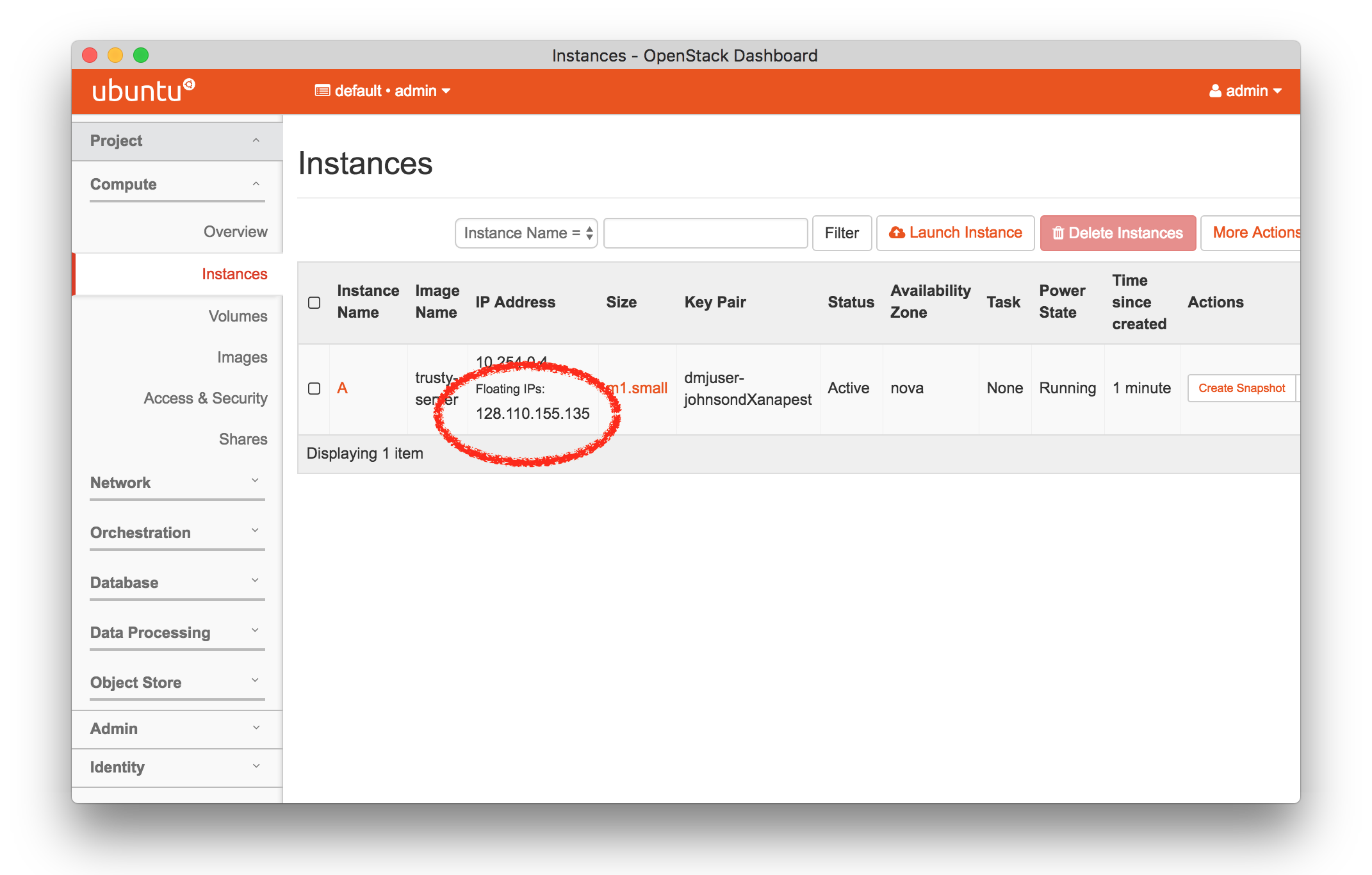Click the Power State column header
The height and width of the screenshot is (875, 1372).
1062,302
